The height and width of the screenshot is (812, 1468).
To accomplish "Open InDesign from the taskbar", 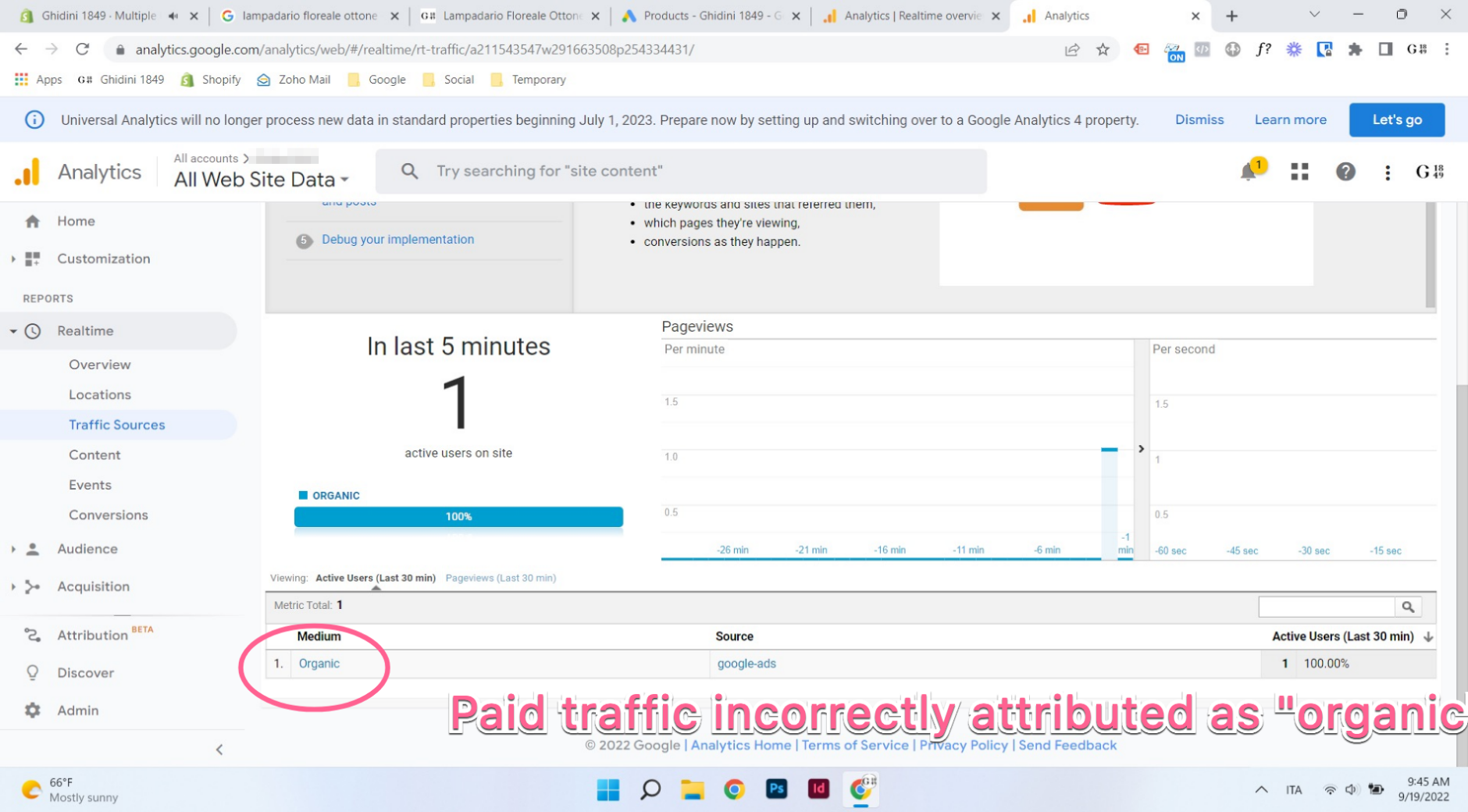I will (x=818, y=789).
